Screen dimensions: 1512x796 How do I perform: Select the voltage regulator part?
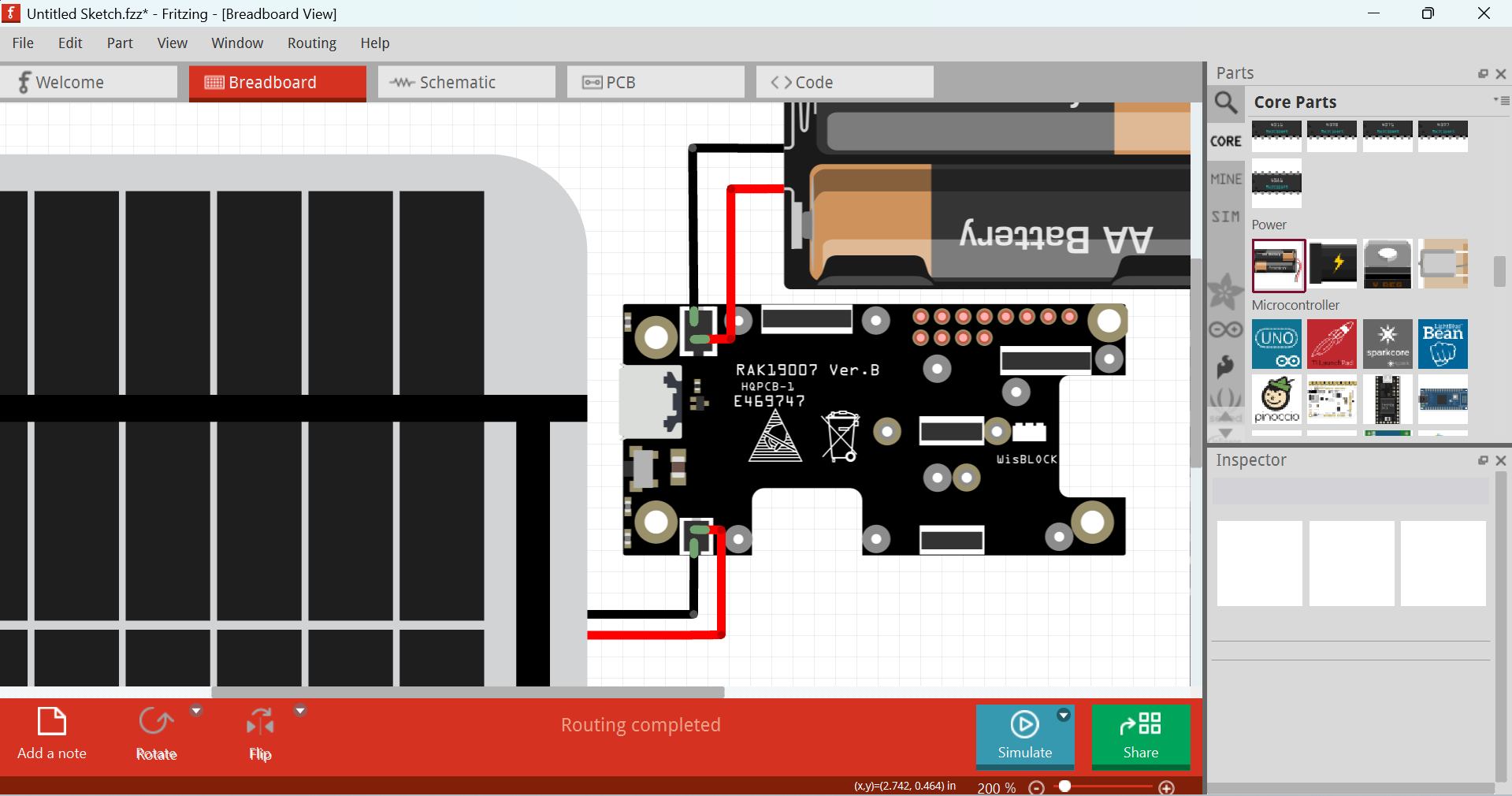(1387, 265)
